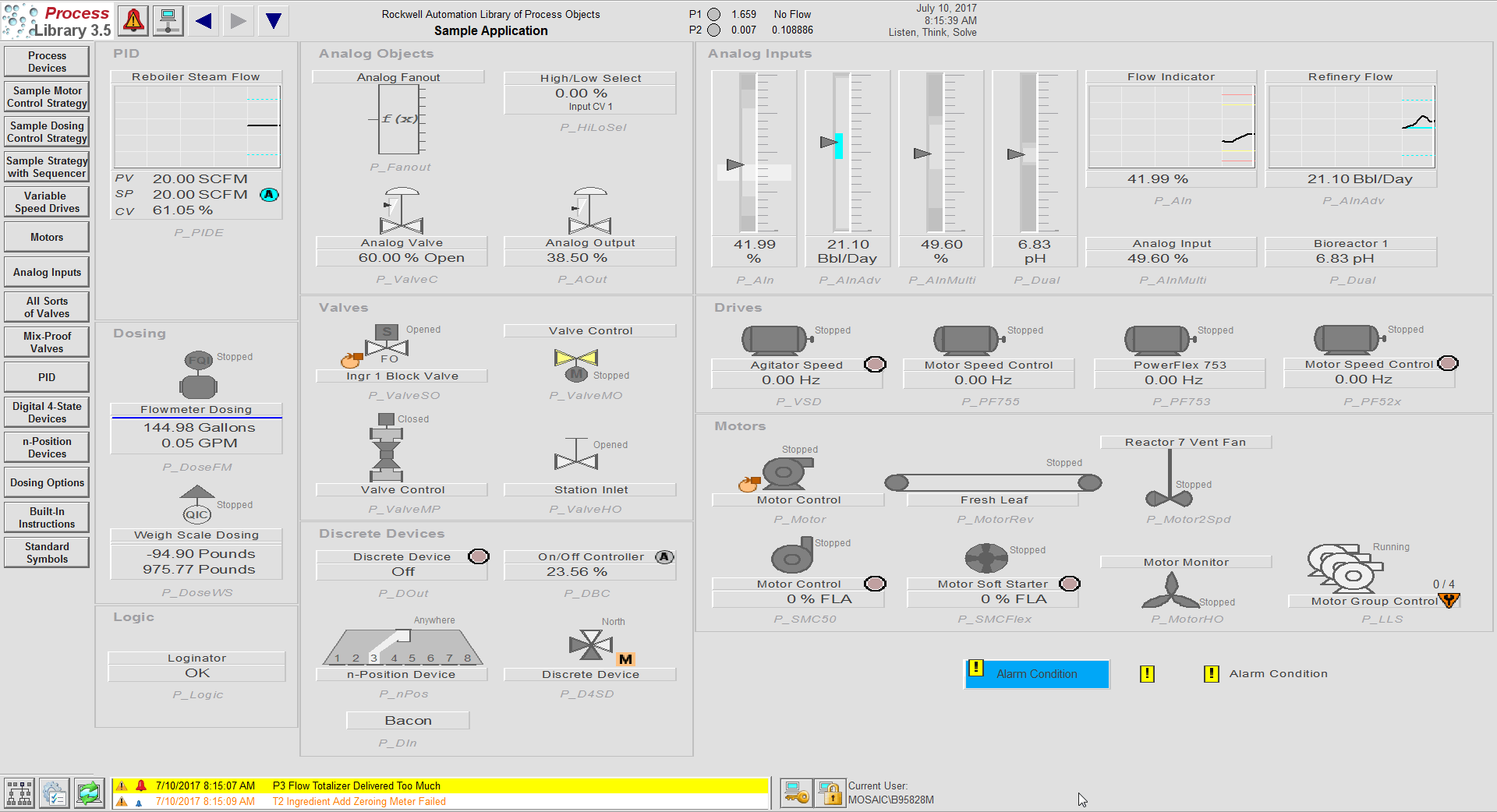Click the Agitator Speed motor drive icon
Viewport: 1497px width, 812px height.
[x=773, y=339]
